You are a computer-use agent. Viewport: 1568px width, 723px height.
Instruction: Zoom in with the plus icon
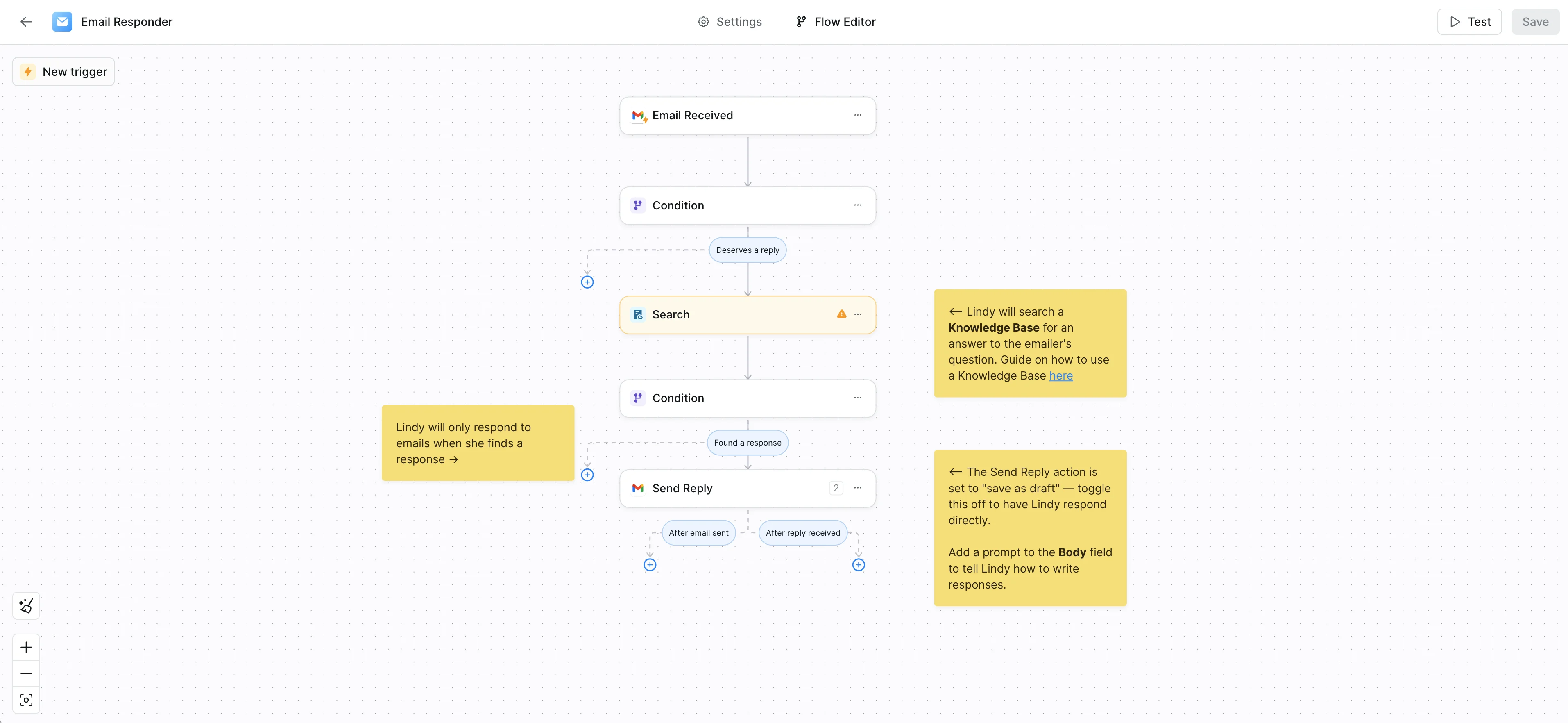point(26,647)
